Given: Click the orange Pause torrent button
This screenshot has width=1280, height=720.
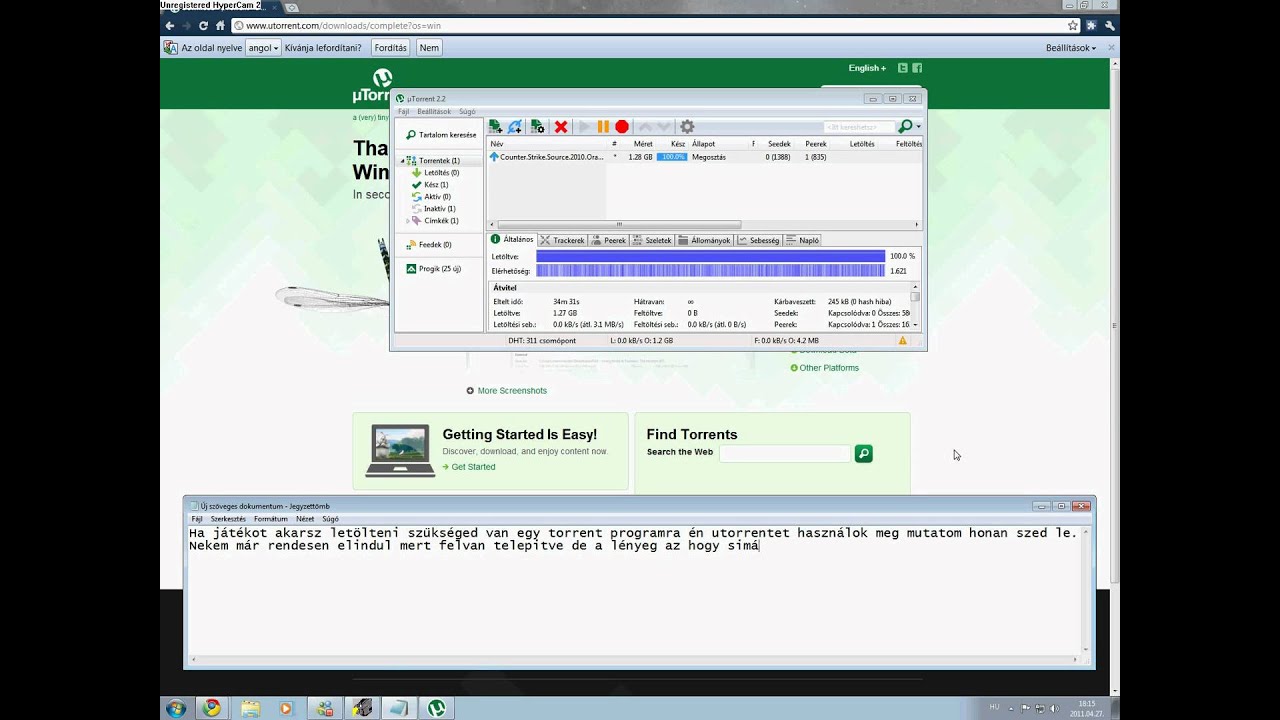Looking at the screenshot, I should coord(603,127).
